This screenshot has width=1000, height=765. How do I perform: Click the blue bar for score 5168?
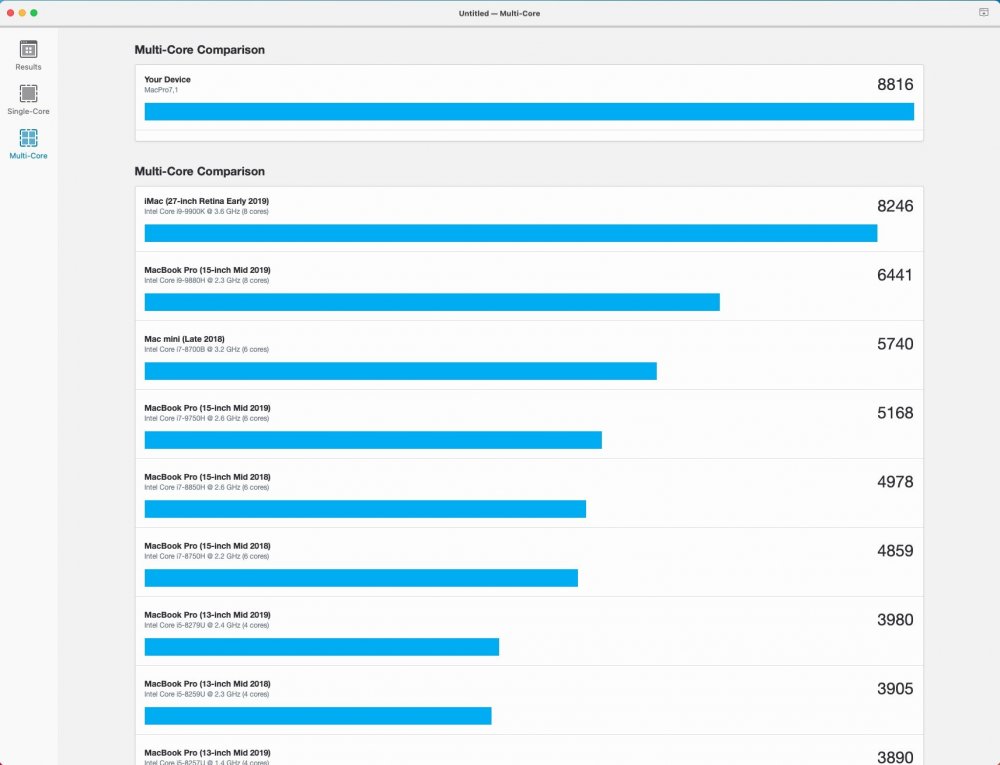point(372,440)
